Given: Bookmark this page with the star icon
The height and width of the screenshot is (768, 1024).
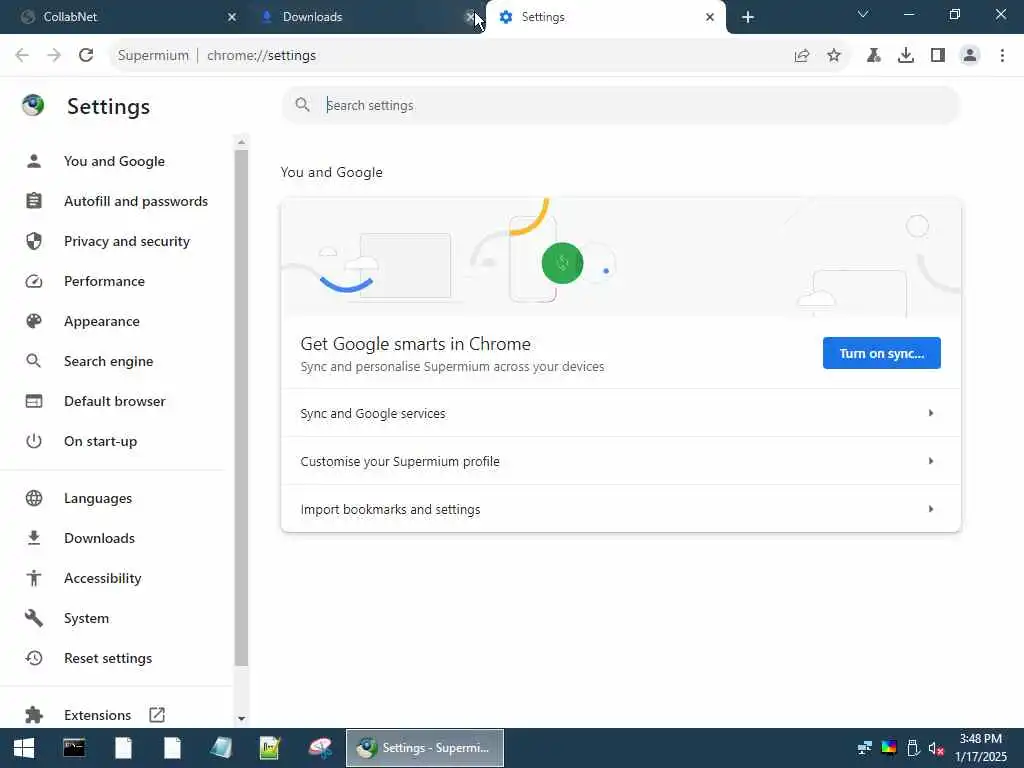Looking at the screenshot, I should 834,55.
